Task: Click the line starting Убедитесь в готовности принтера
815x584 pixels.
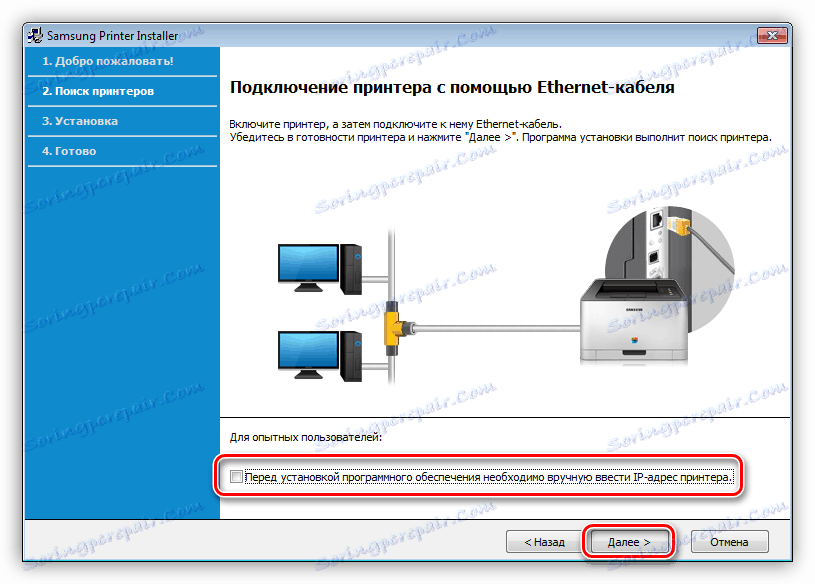Action: 501,138
